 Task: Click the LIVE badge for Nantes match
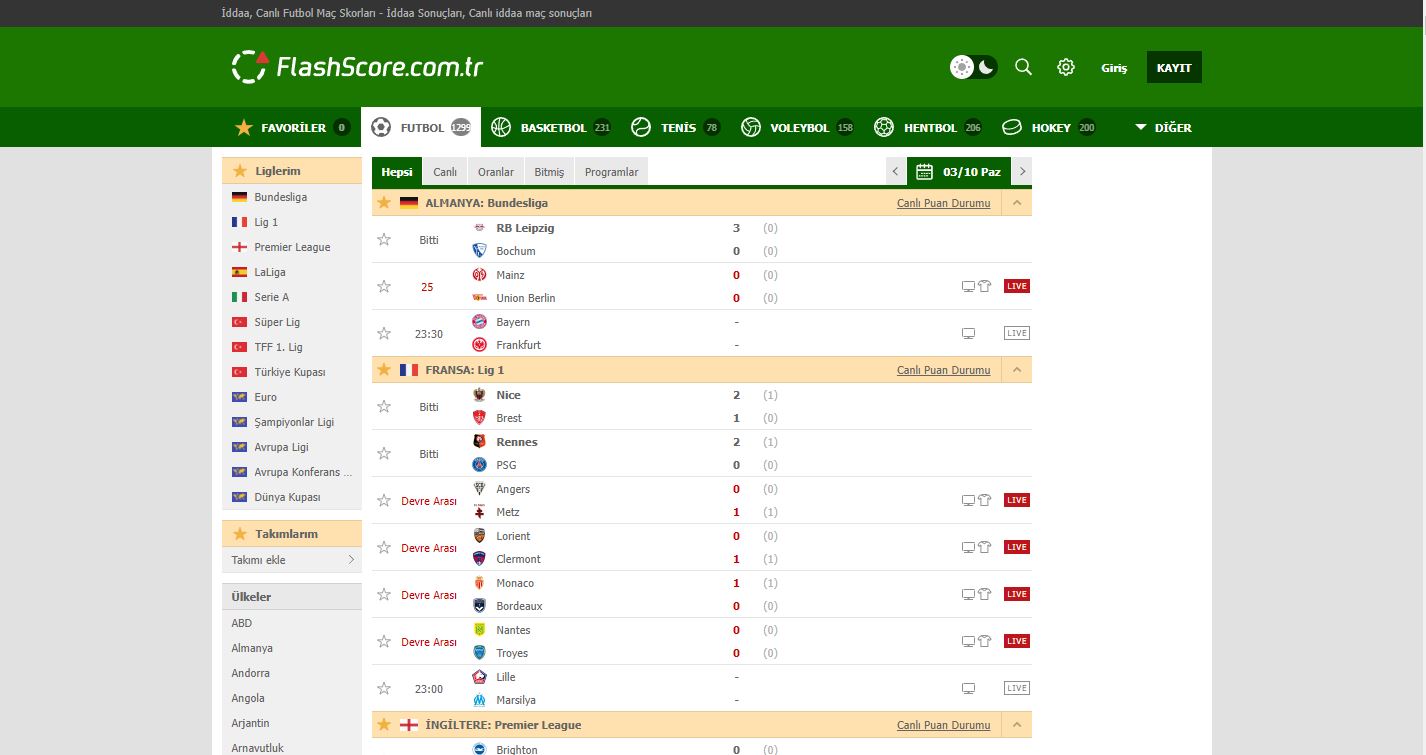point(1017,641)
